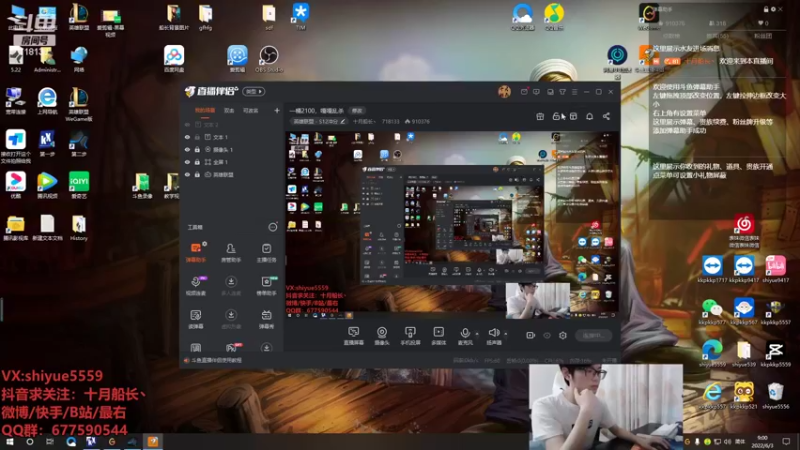Select the 英雄联盟 layer row
The image size is (800, 450).
click(232, 174)
